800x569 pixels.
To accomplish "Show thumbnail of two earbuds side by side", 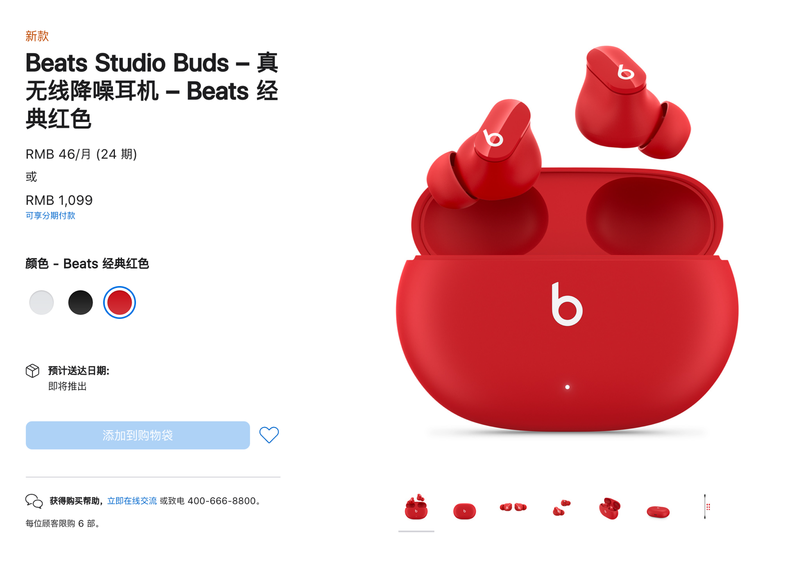I will point(513,507).
